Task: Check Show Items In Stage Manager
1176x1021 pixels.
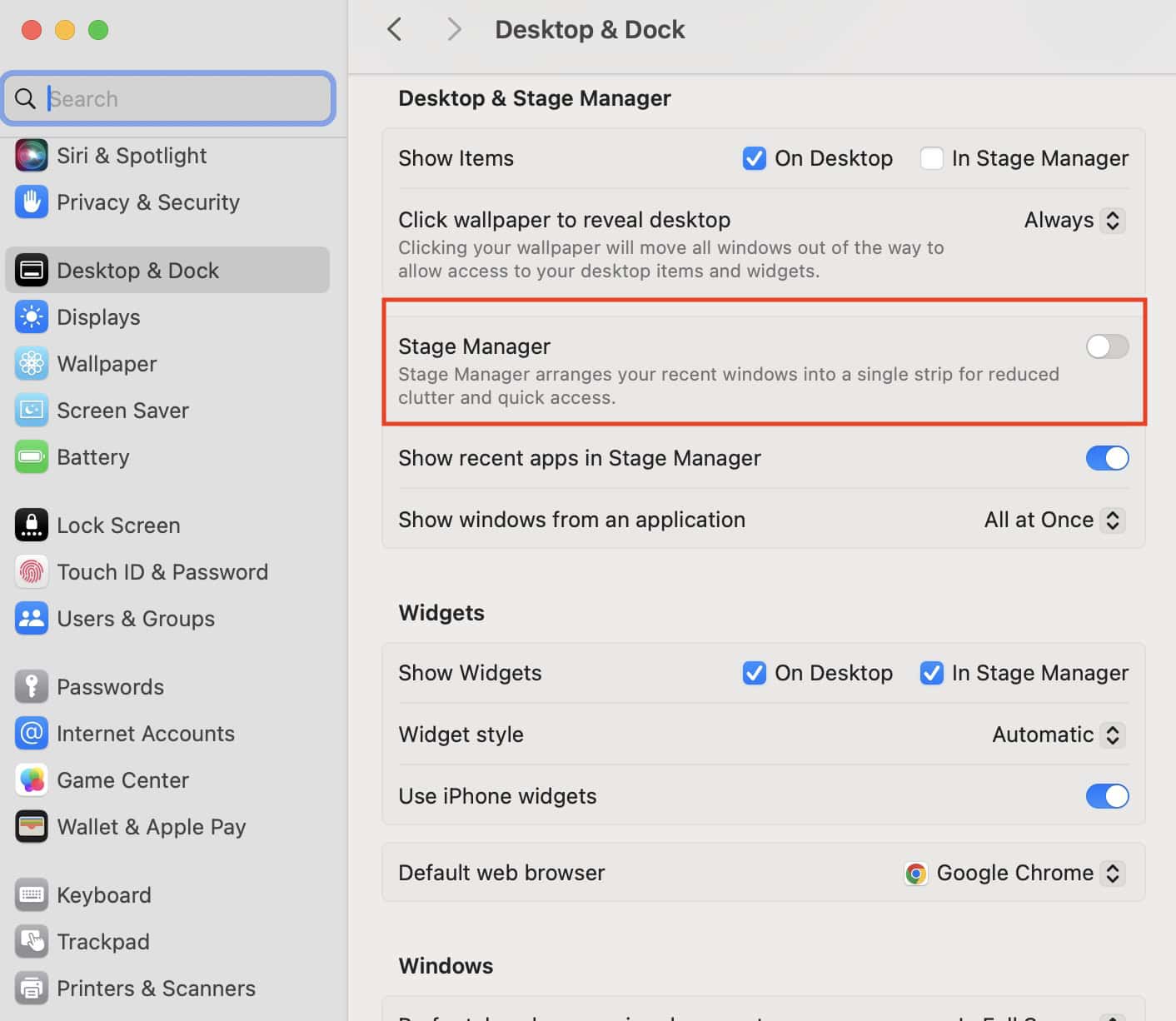Action: [931, 158]
